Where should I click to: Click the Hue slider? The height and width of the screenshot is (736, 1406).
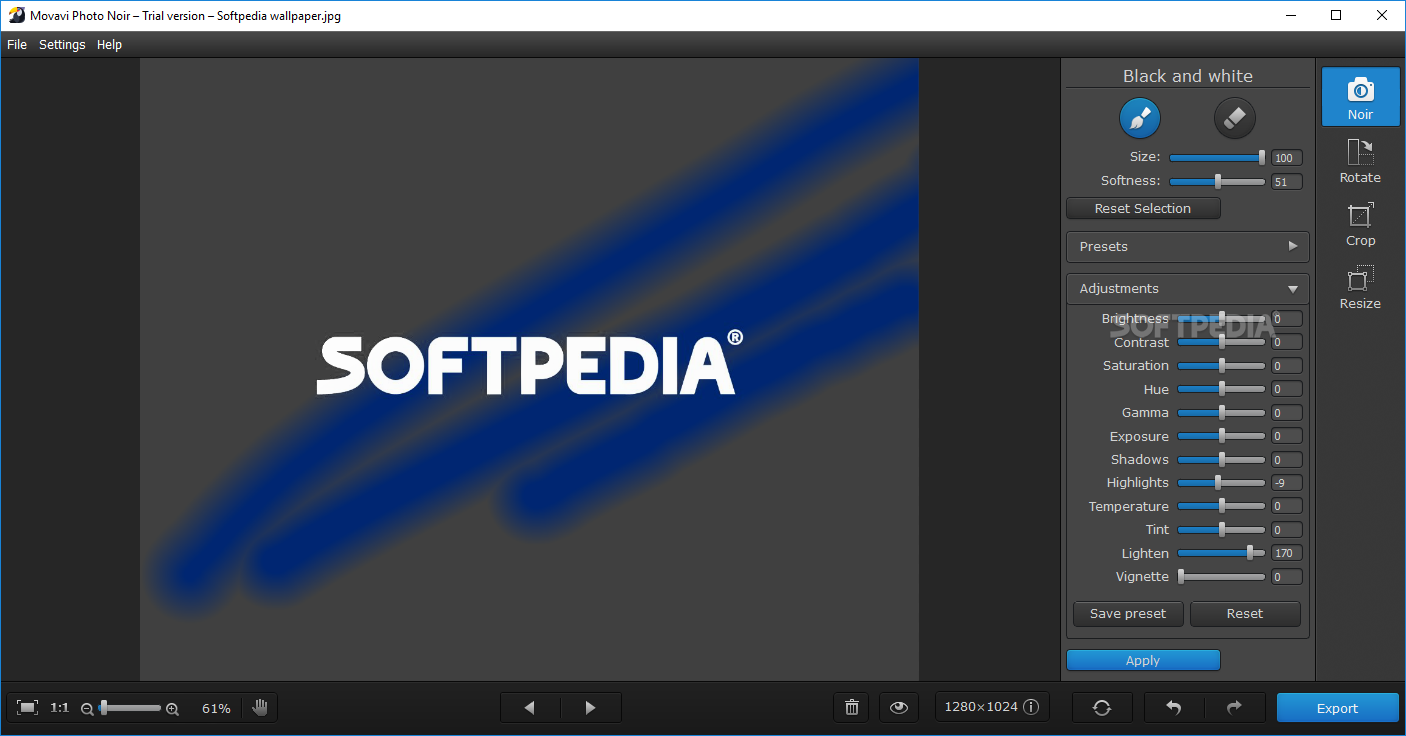[x=1221, y=389]
